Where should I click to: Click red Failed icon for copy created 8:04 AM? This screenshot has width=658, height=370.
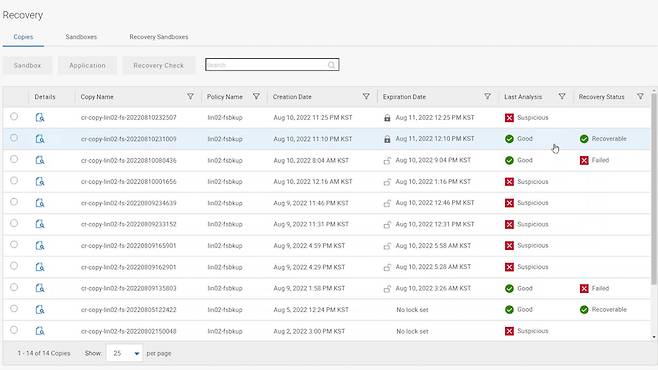(584, 160)
